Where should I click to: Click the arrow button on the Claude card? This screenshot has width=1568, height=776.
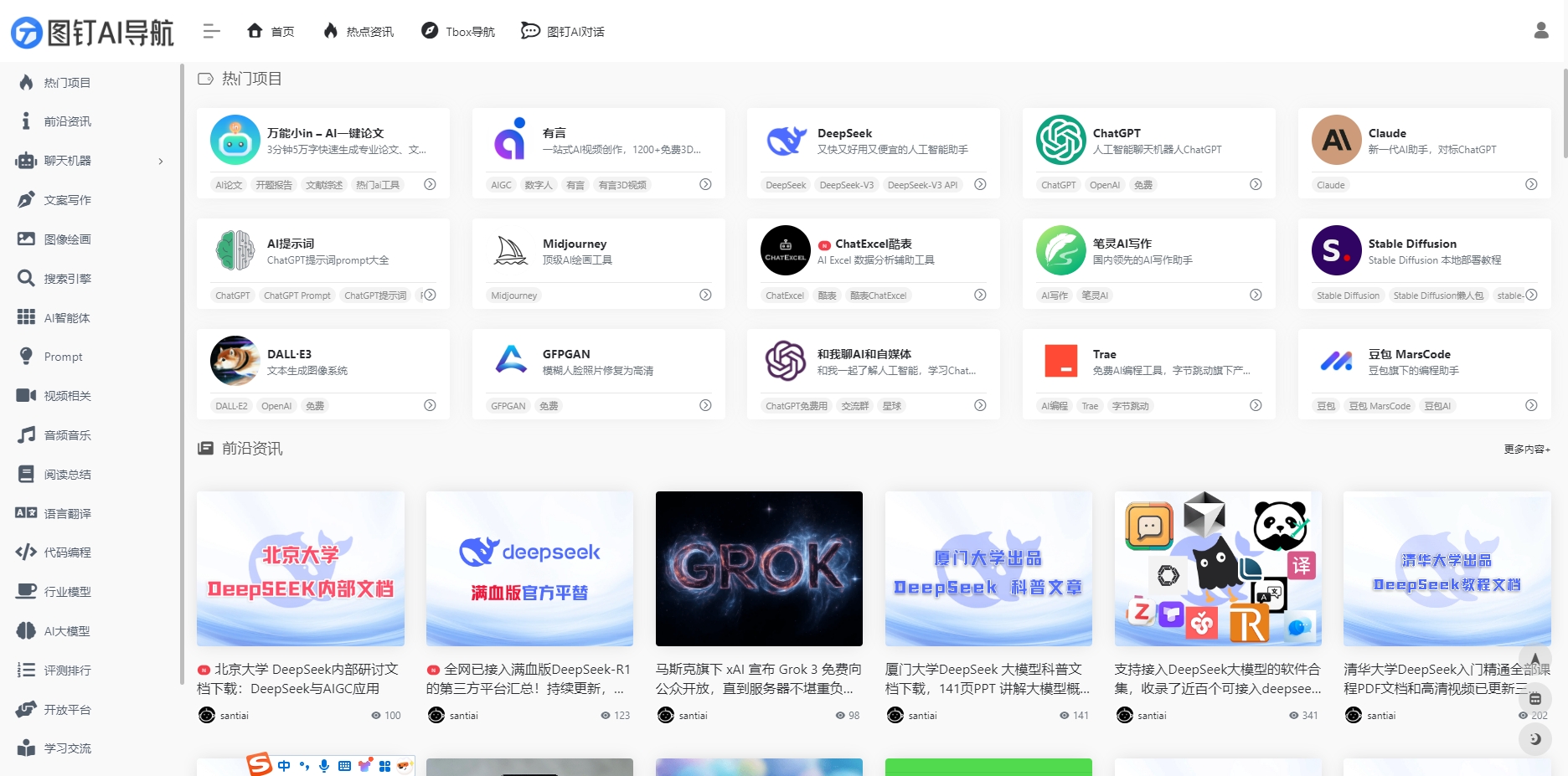point(1531,184)
